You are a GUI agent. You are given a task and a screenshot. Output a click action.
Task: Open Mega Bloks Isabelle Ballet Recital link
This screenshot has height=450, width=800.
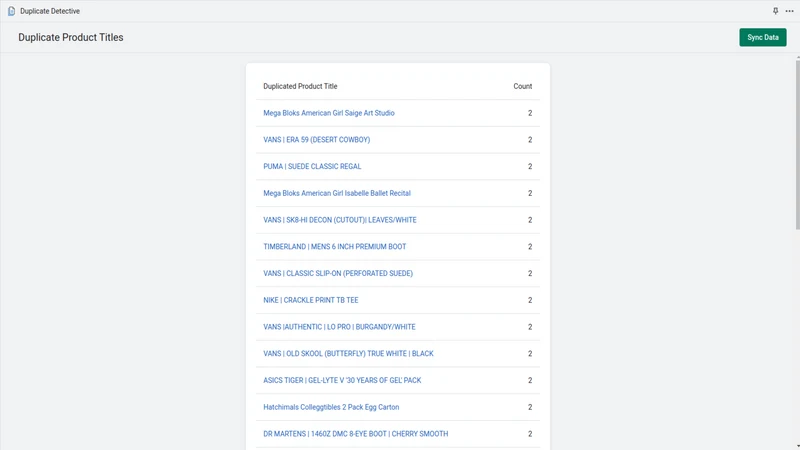tap(337, 193)
